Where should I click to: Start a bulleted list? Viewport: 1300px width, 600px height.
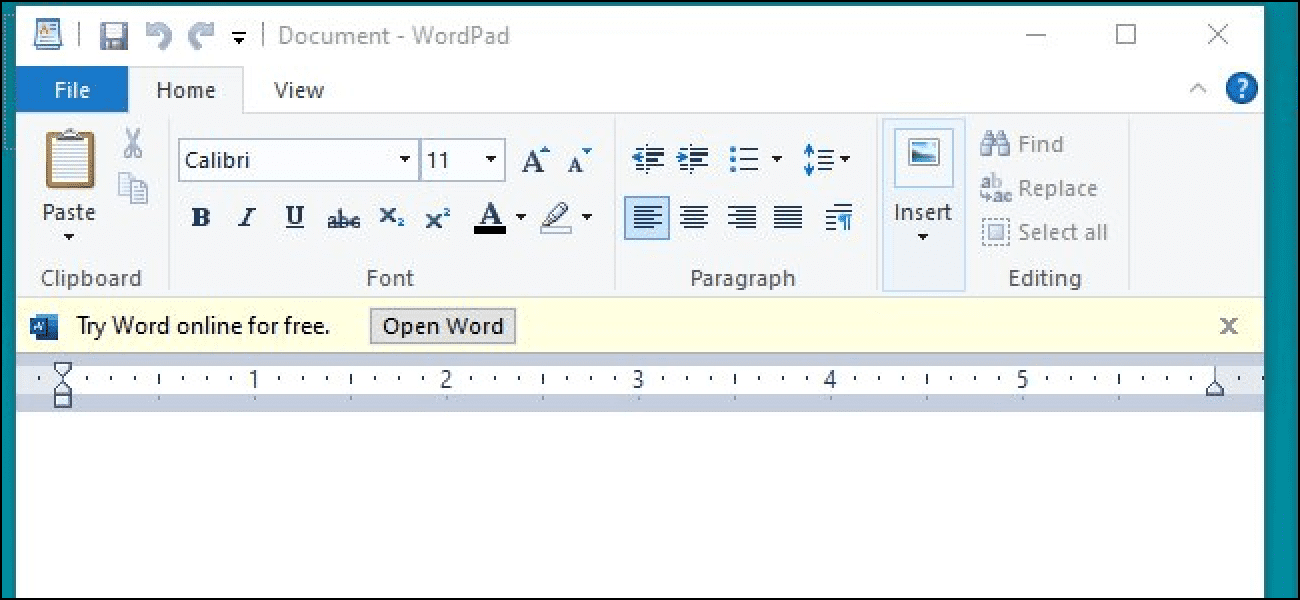745,159
